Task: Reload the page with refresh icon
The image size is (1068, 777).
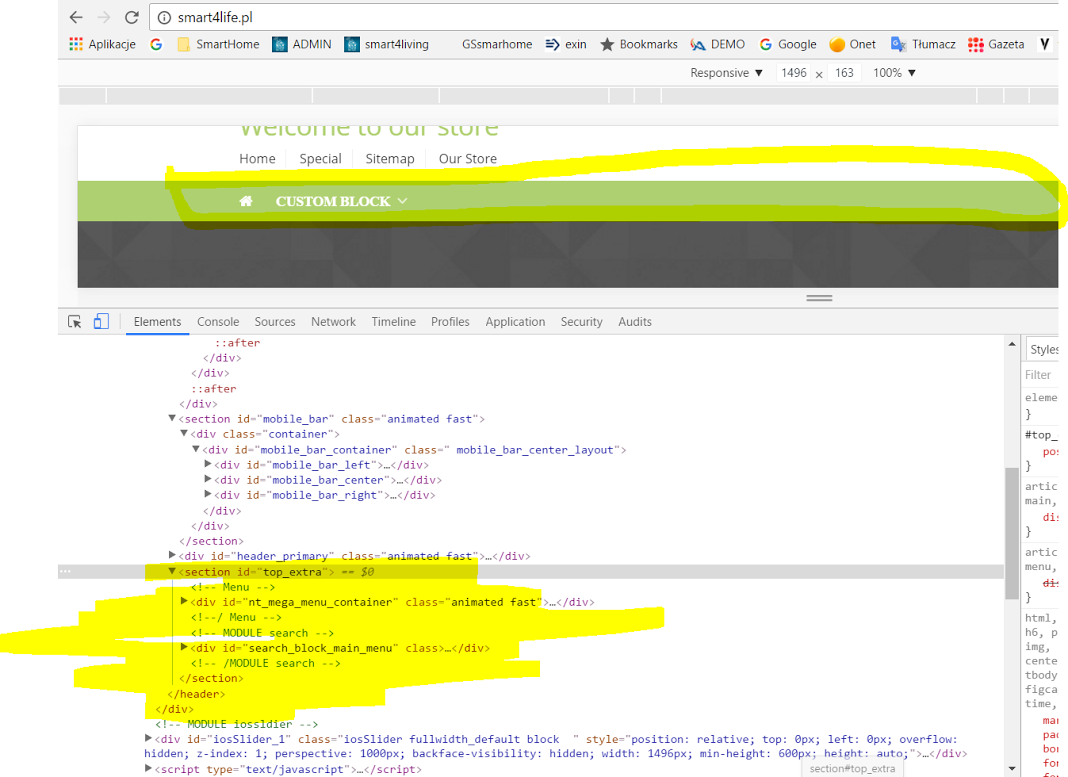Action: (x=131, y=17)
